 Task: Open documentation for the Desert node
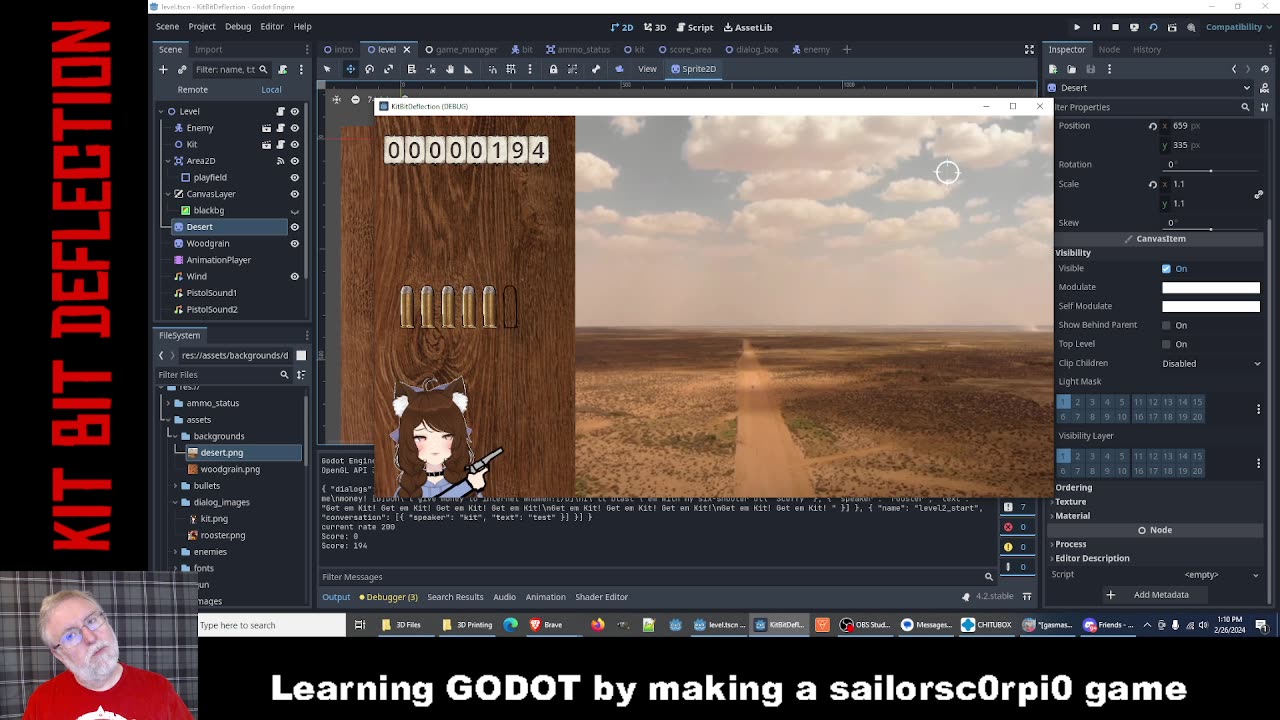click(x=1264, y=88)
